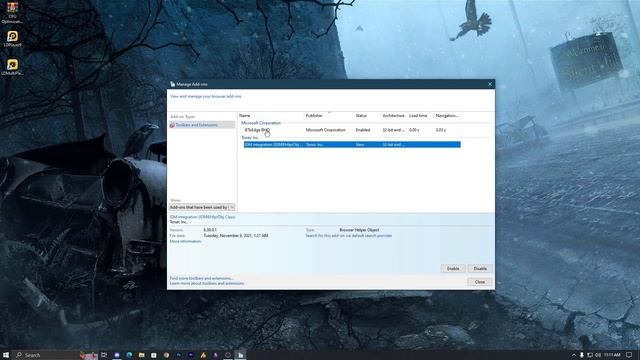640x360 pixels.
Task: Click the Disable button
Action: pos(480,269)
